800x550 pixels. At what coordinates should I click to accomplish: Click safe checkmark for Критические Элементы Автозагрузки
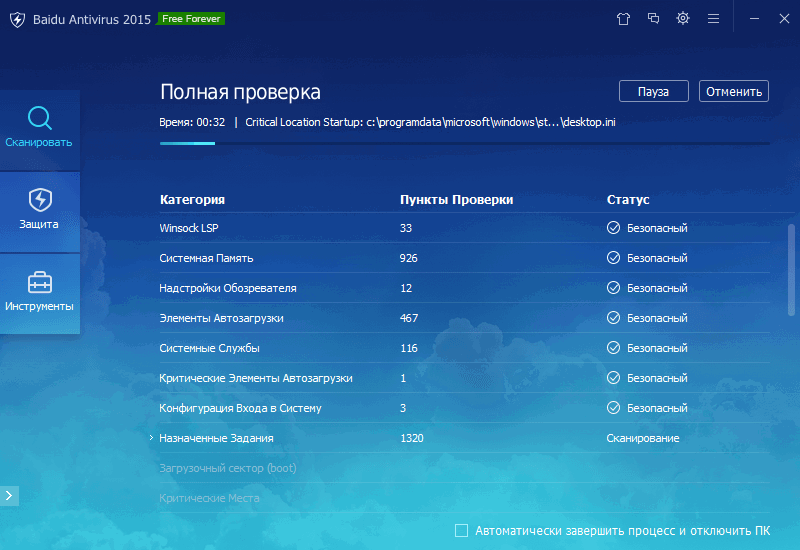pos(613,378)
